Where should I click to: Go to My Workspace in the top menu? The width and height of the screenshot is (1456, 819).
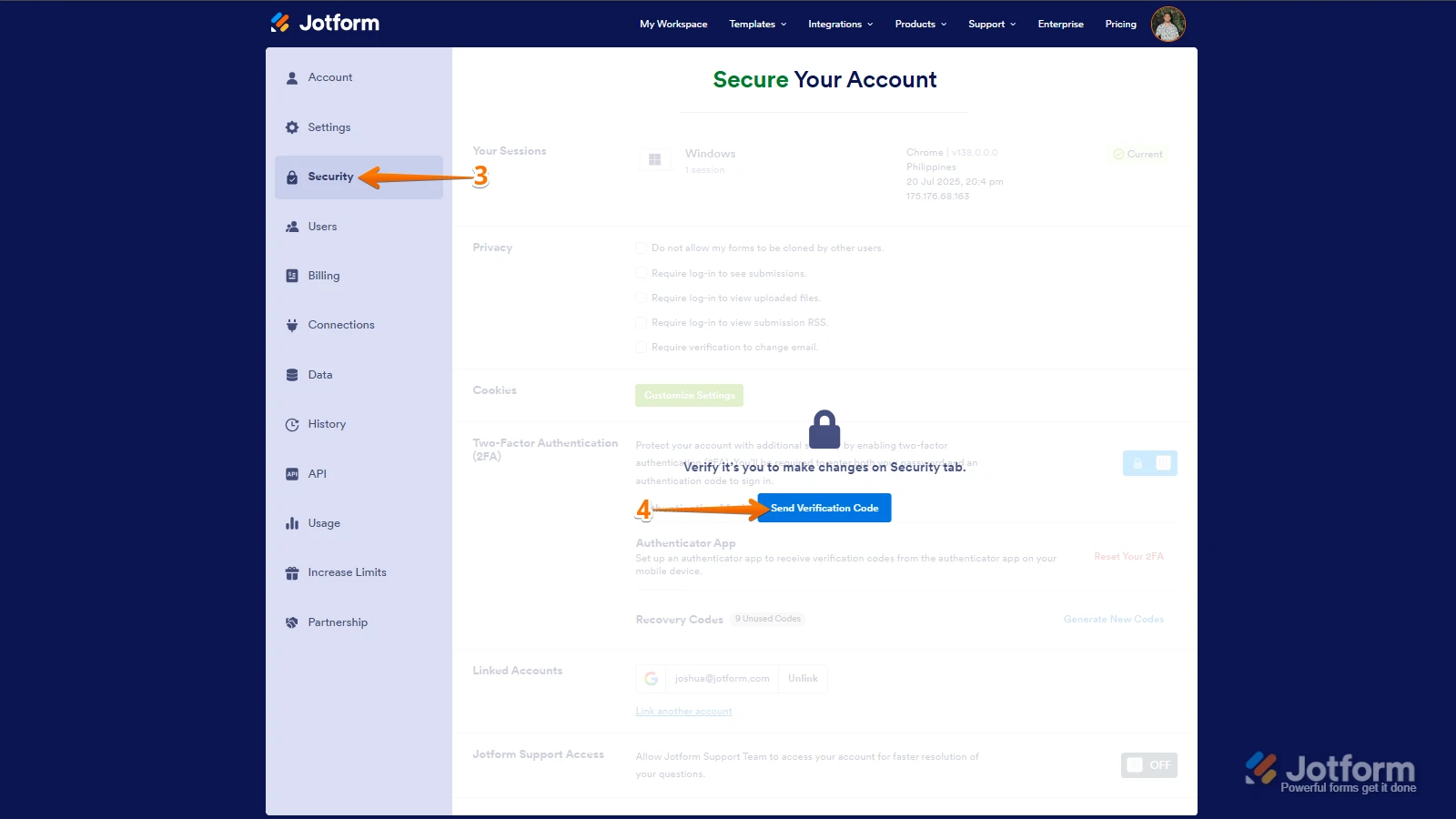(673, 25)
